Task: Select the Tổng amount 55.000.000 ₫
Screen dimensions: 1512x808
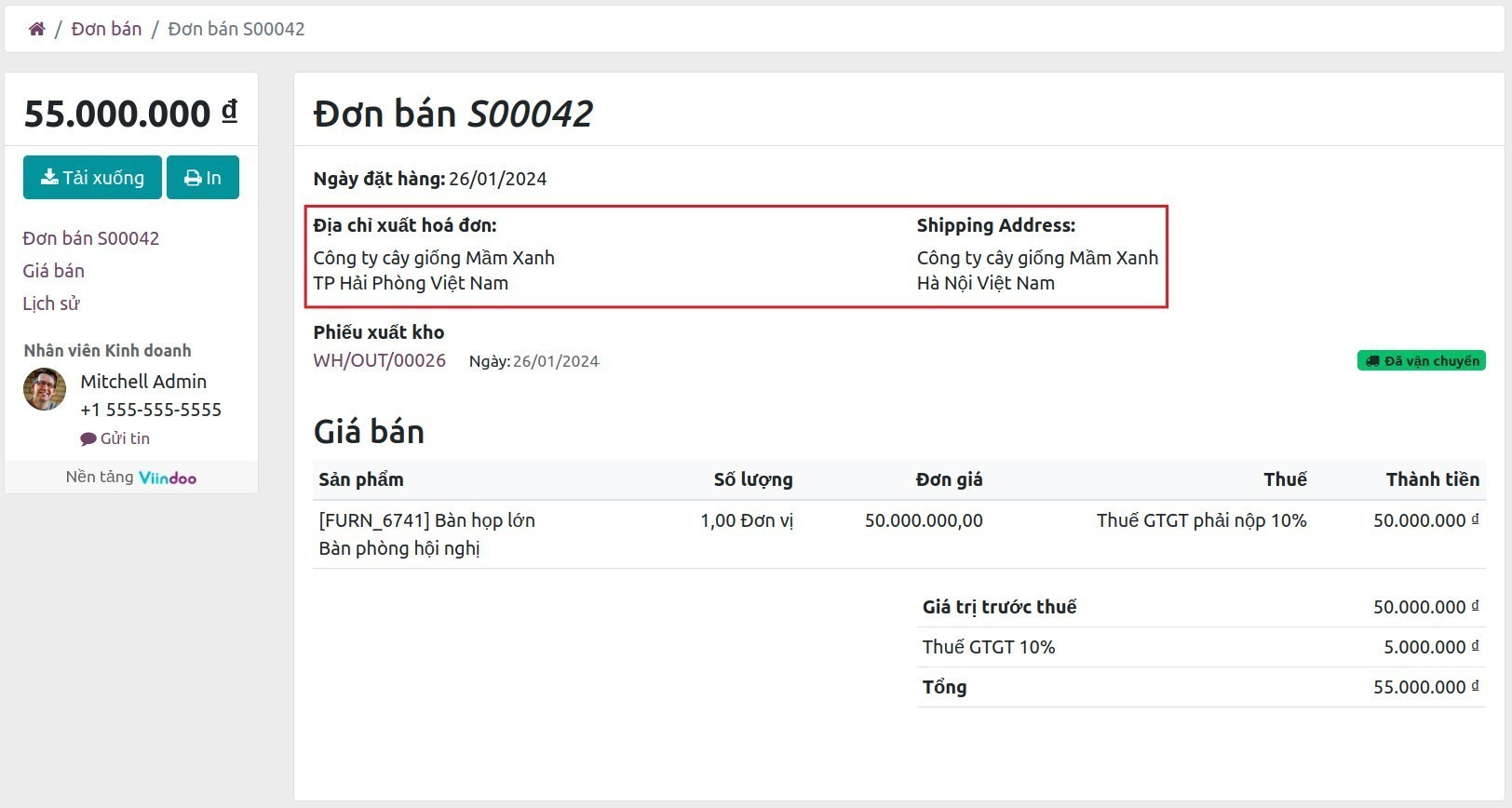Action: [x=1426, y=687]
